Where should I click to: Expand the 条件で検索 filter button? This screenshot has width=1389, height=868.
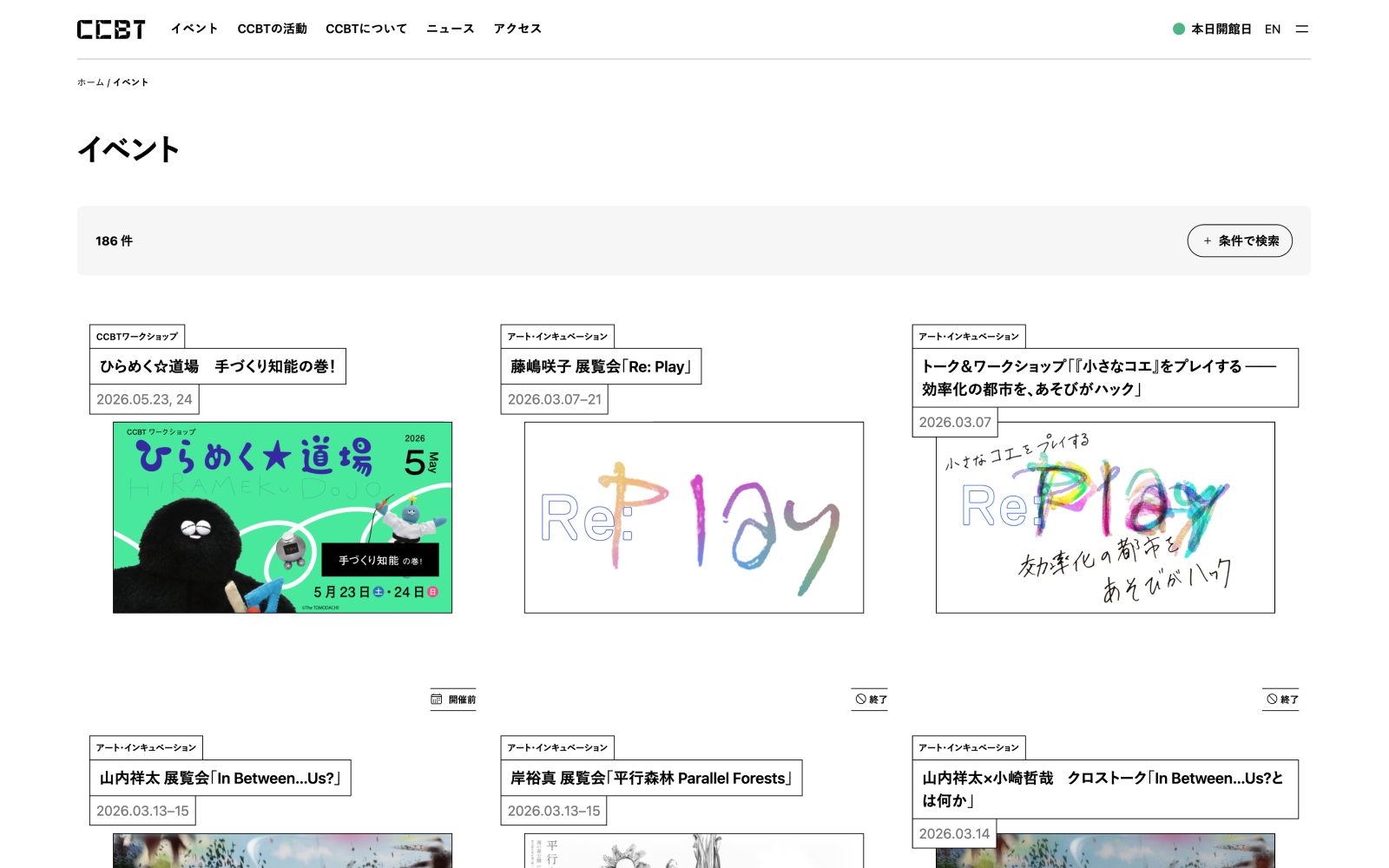(x=1240, y=240)
